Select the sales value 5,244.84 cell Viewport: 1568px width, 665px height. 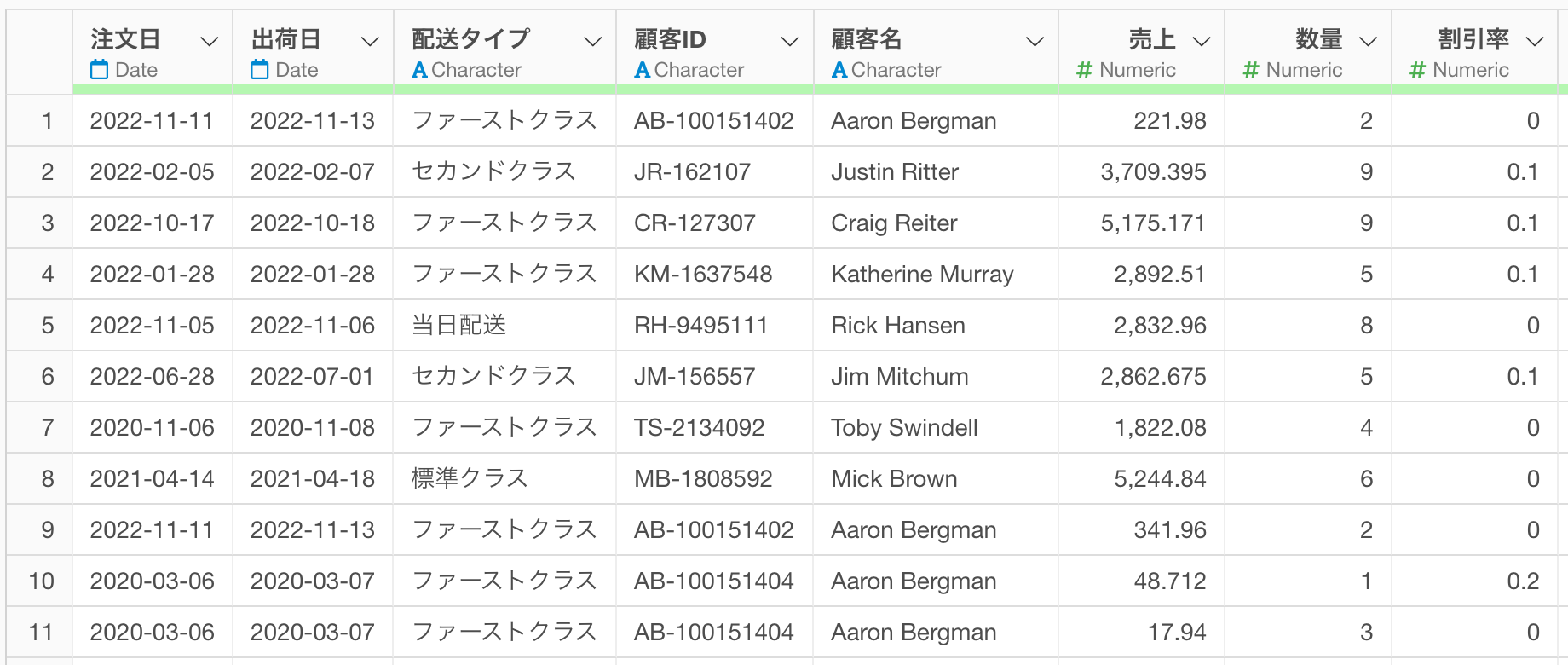1141,478
